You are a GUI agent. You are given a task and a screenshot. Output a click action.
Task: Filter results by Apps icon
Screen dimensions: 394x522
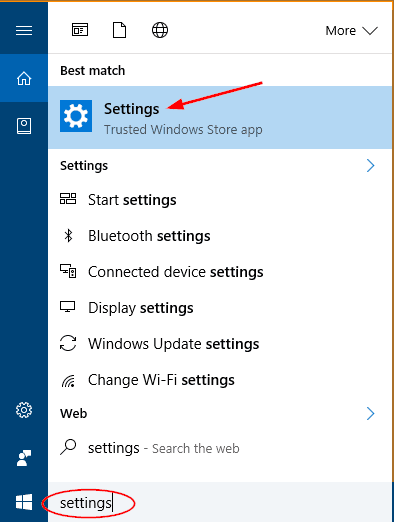[80, 30]
